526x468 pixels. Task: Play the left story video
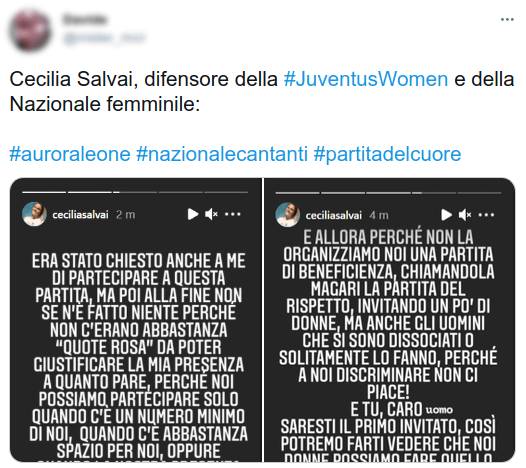(x=193, y=214)
